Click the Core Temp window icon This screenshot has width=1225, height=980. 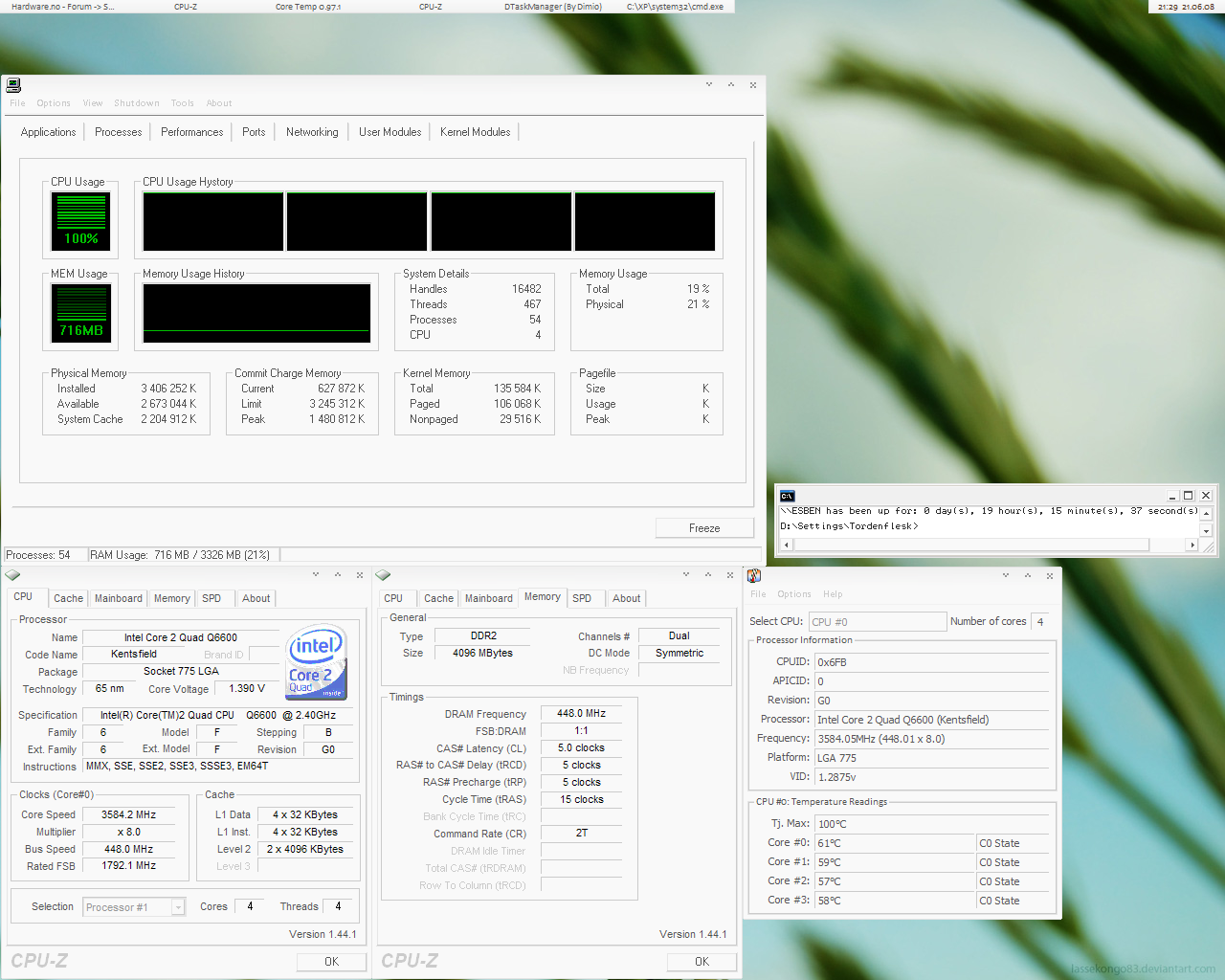point(754,575)
